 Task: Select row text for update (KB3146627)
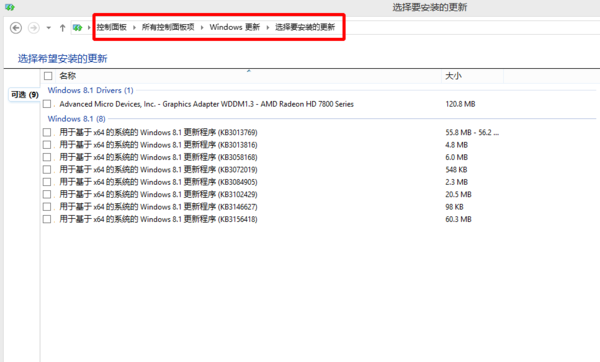coord(158,207)
